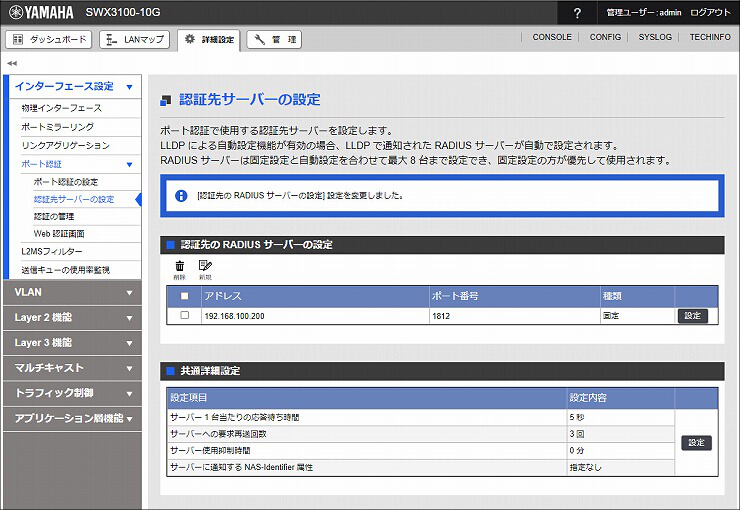Open ポート認証の設定 in the sidebar

[66, 182]
